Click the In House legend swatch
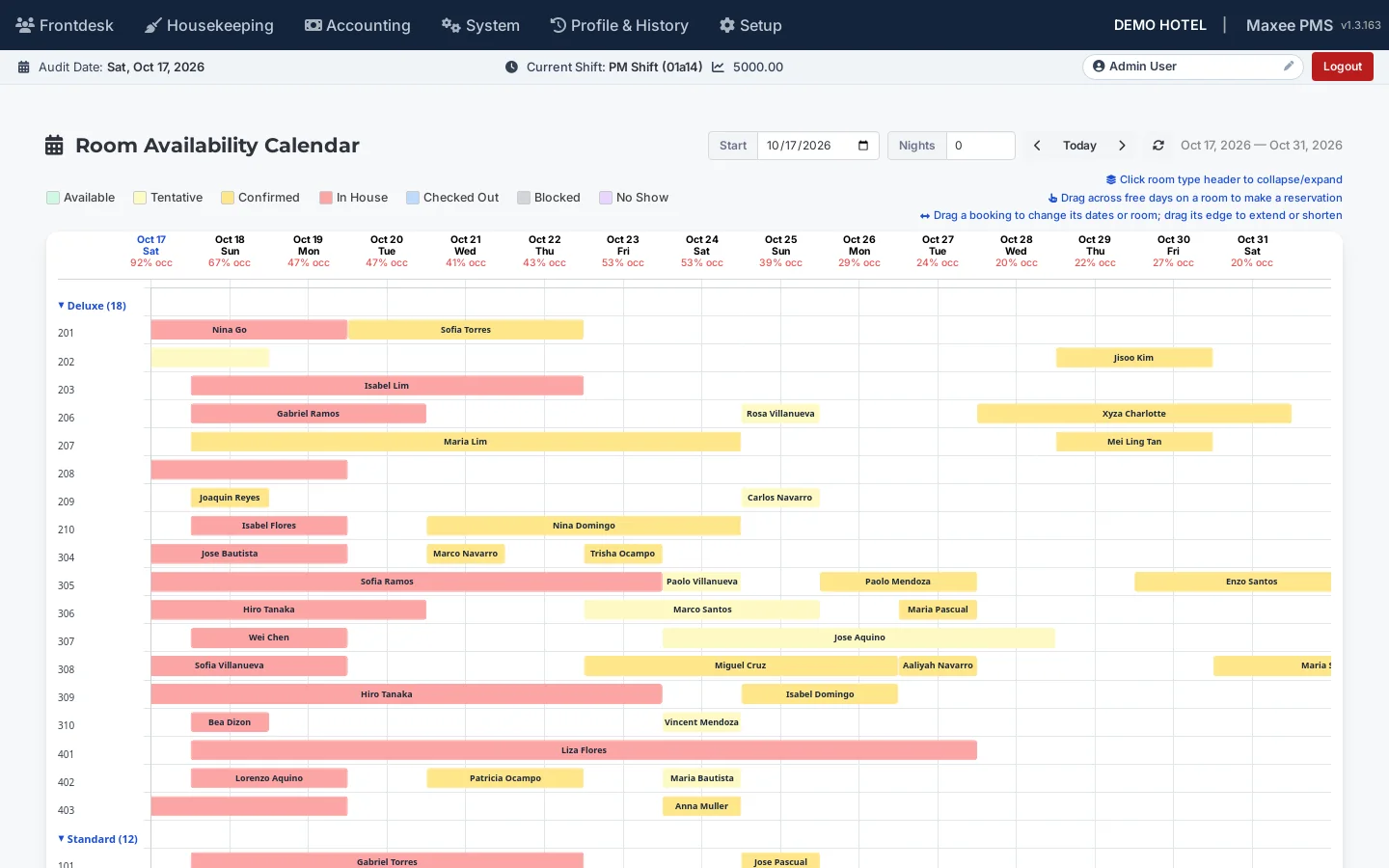Viewport: 1389px width, 868px height. pos(326,198)
